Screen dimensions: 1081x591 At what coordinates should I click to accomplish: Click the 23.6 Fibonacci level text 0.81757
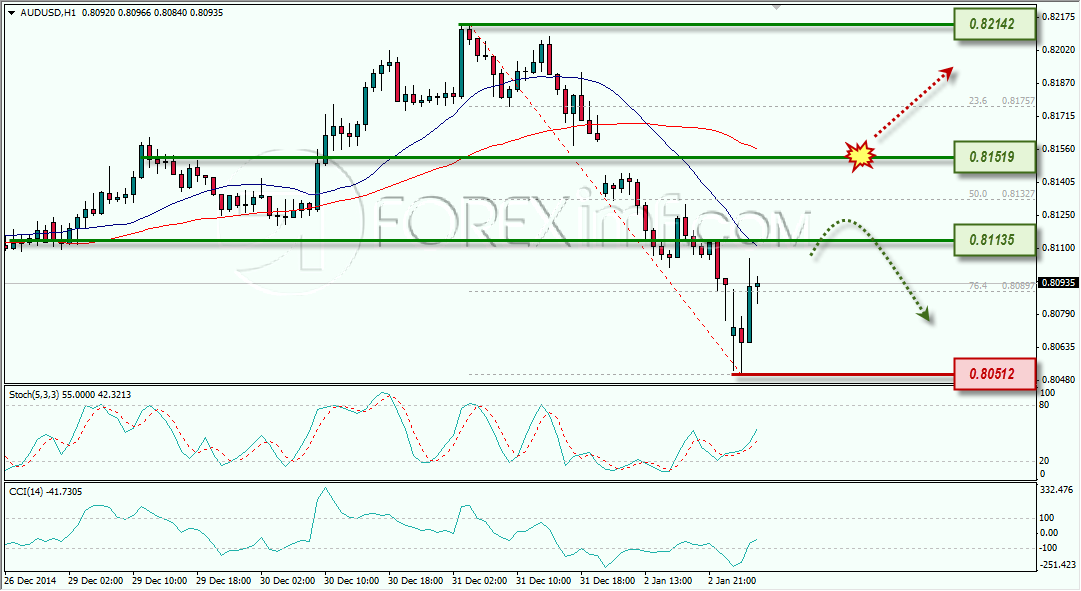(x=1018, y=101)
